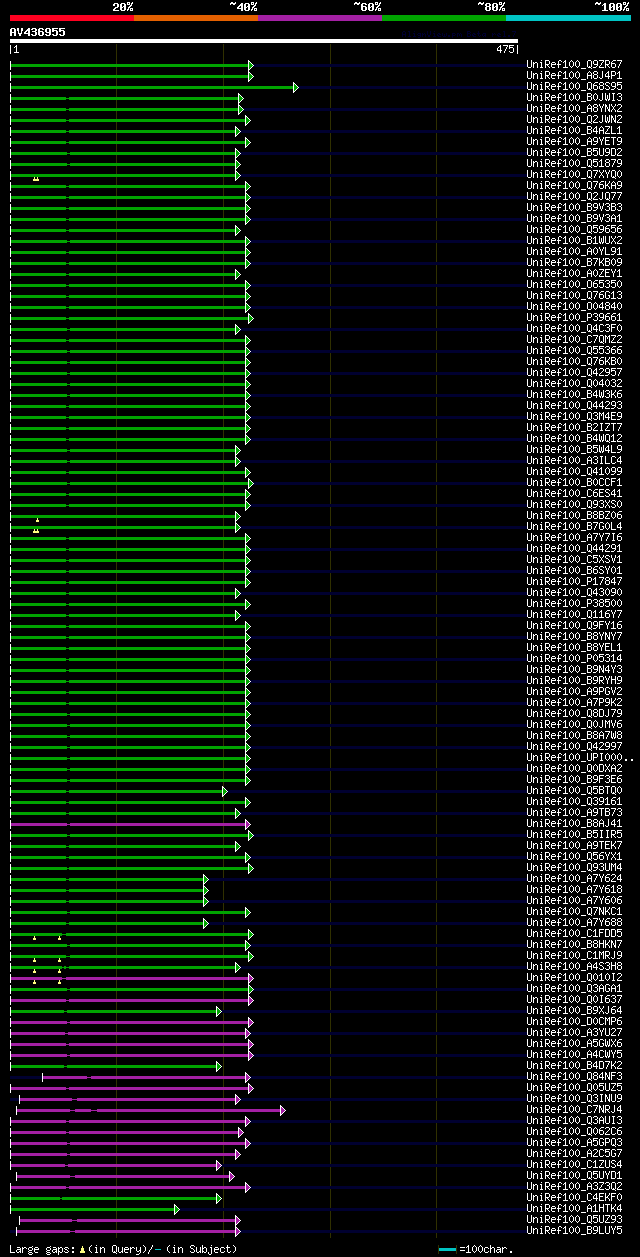Open hit UniRef100_Q9ZR67

coord(574,64)
